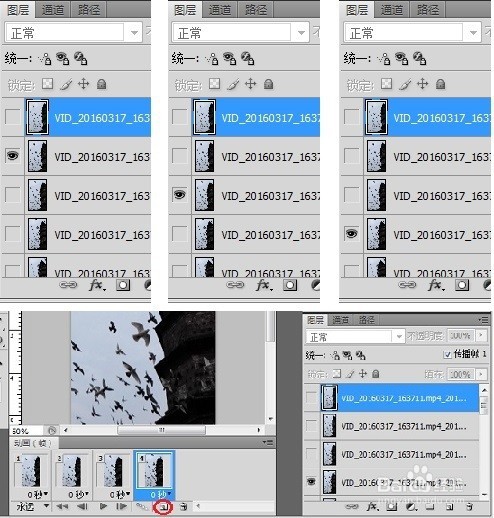The width and height of the screenshot is (494, 518).
Task: Show second layer visibility box in middle panel
Action: 180,156
